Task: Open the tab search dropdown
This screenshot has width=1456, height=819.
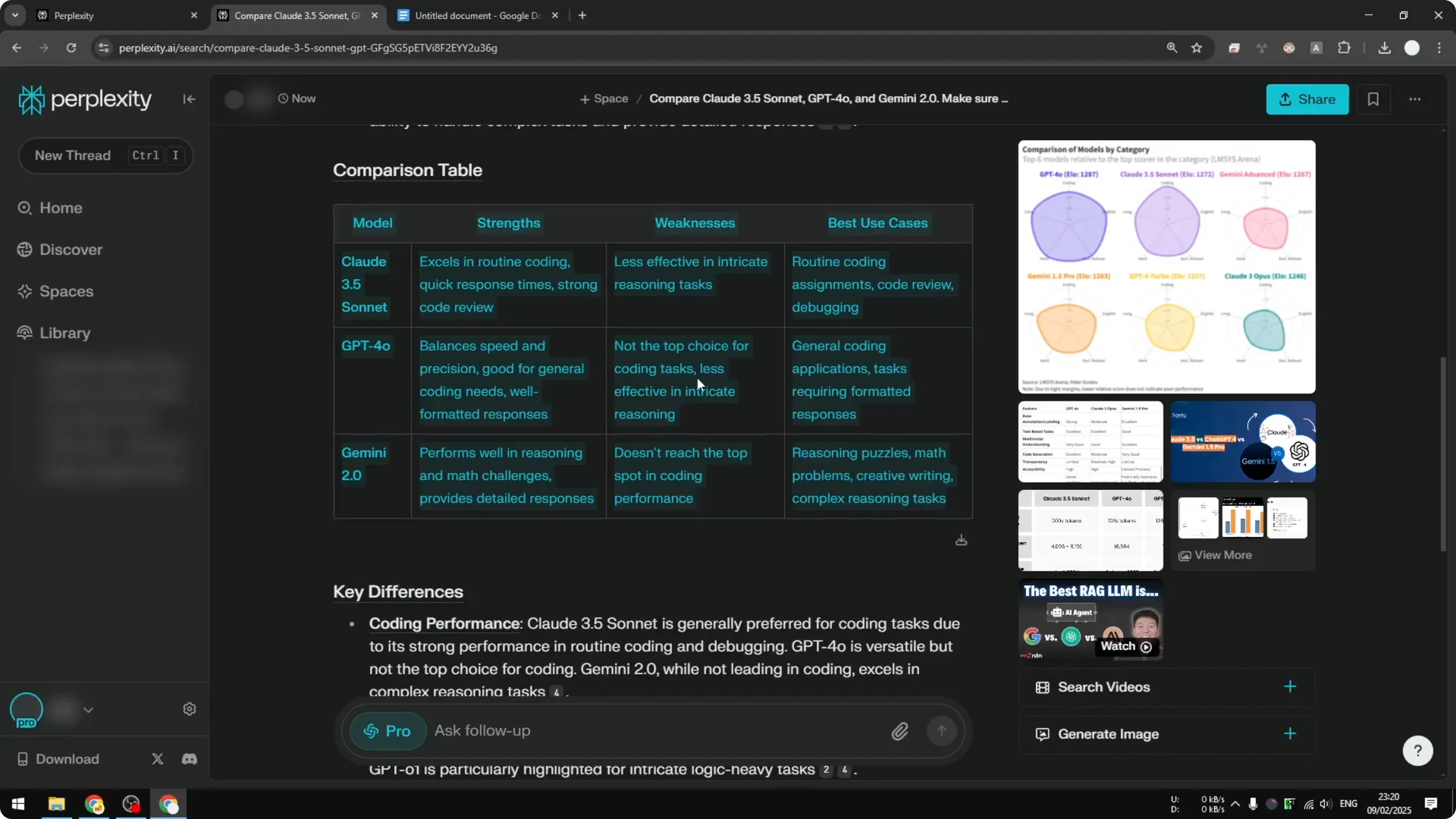Action: (x=14, y=15)
